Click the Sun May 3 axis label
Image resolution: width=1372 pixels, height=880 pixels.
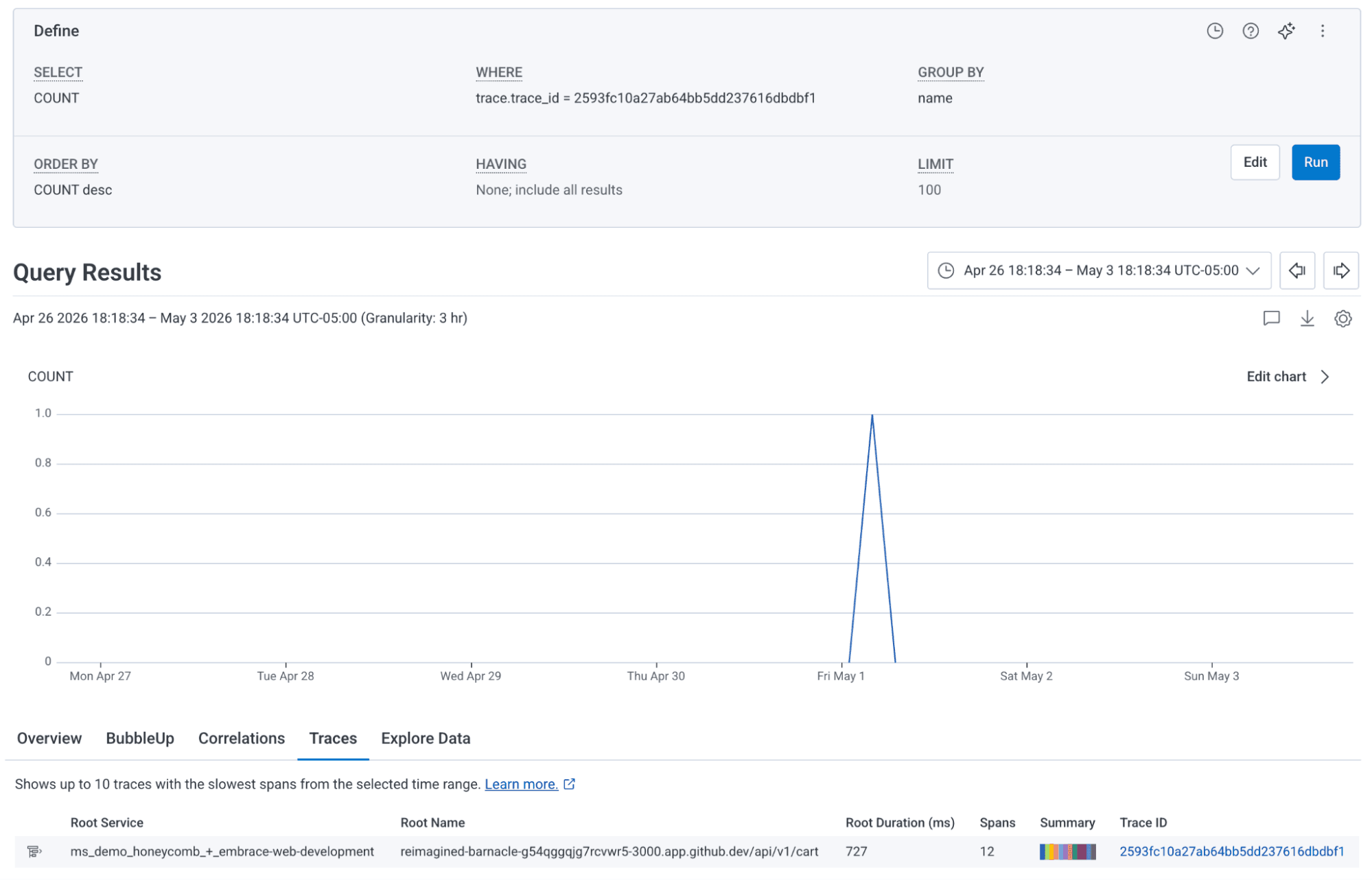(1211, 676)
